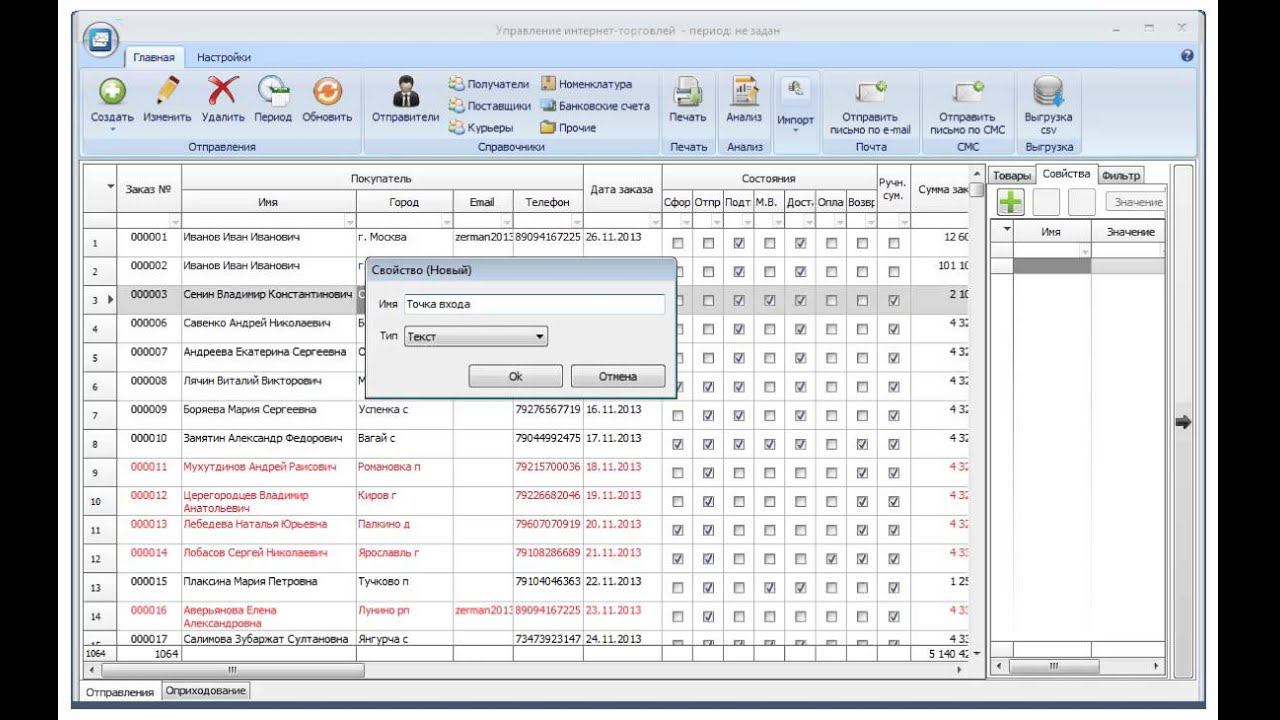Click the red Удалить cross icon
The width and height of the screenshot is (1280, 720).
[x=222, y=92]
